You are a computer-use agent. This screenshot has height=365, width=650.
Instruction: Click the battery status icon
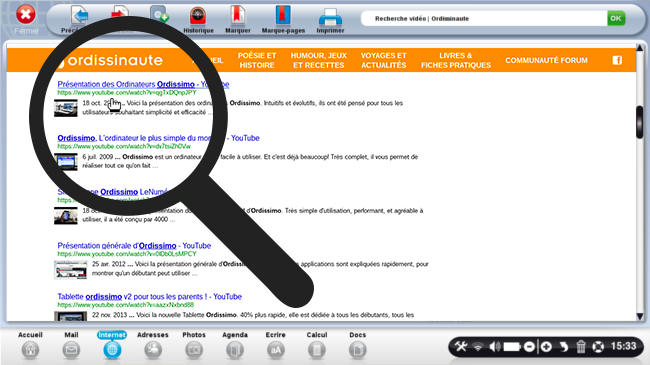point(512,346)
